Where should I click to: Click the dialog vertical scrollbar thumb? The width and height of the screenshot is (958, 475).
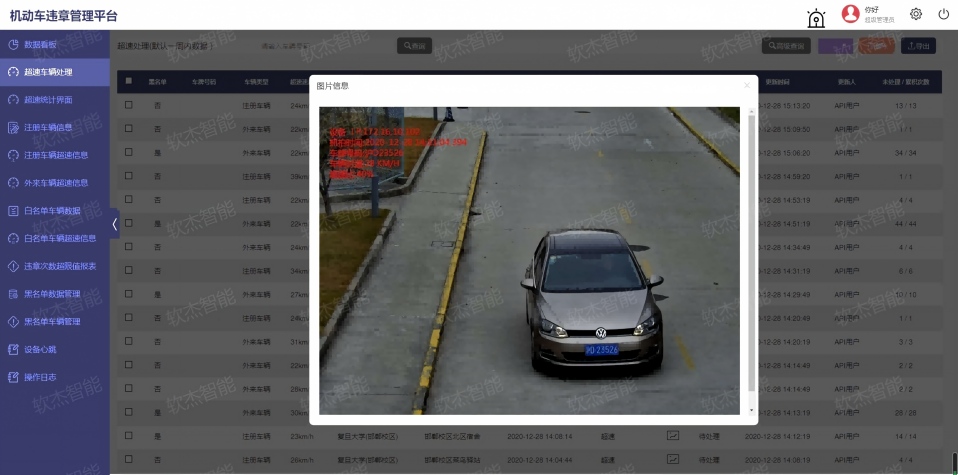[x=751, y=254]
